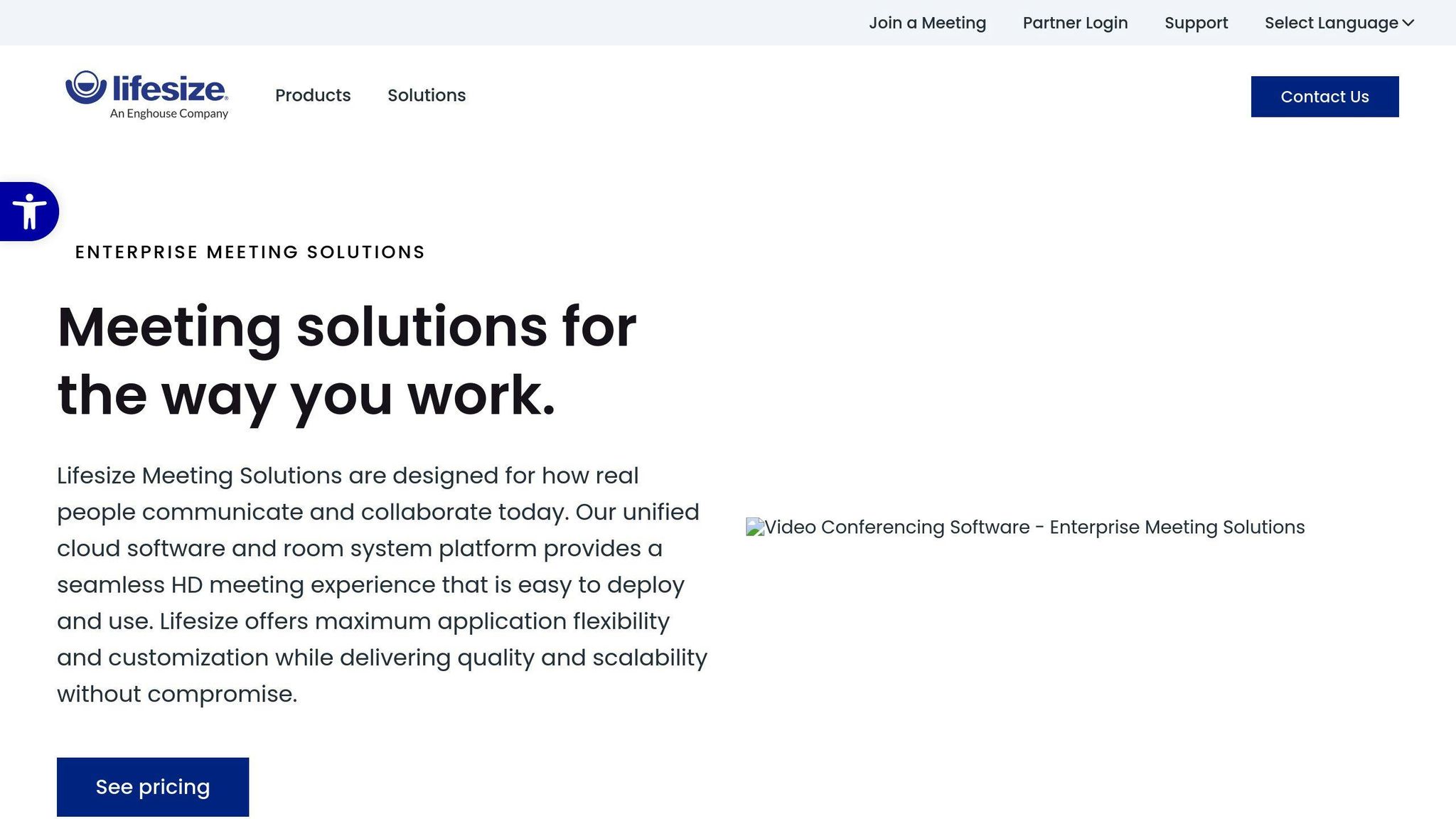Image resolution: width=1456 pixels, height=819 pixels.
Task: Click the broken image icon placeholder
Action: pyautogui.click(x=754, y=527)
